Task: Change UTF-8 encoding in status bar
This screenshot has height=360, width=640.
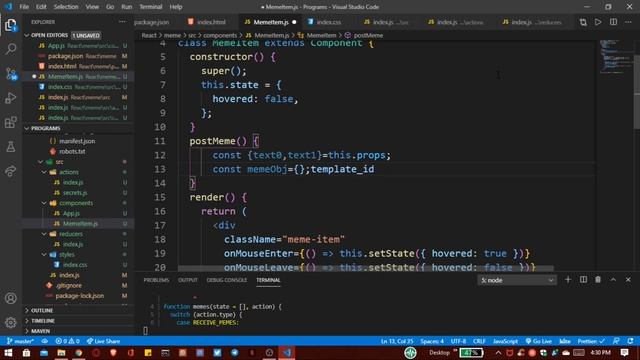Action: point(458,341)
